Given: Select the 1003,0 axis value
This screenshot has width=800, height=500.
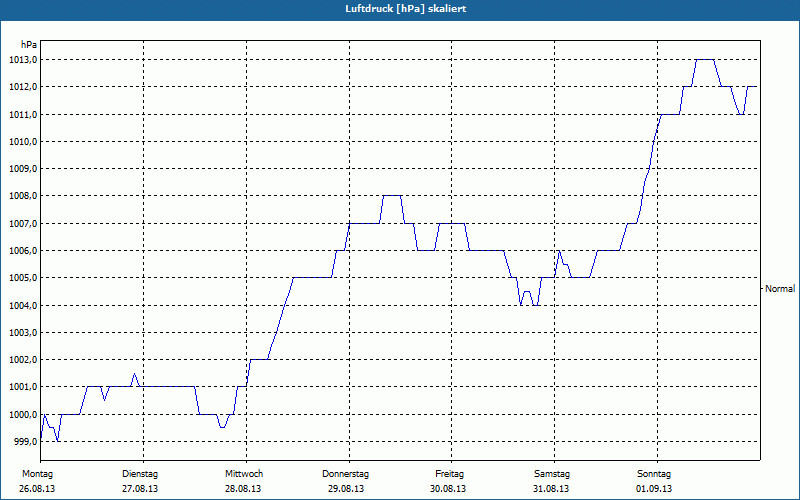Looking at the screenshot, I should [23, 332].
